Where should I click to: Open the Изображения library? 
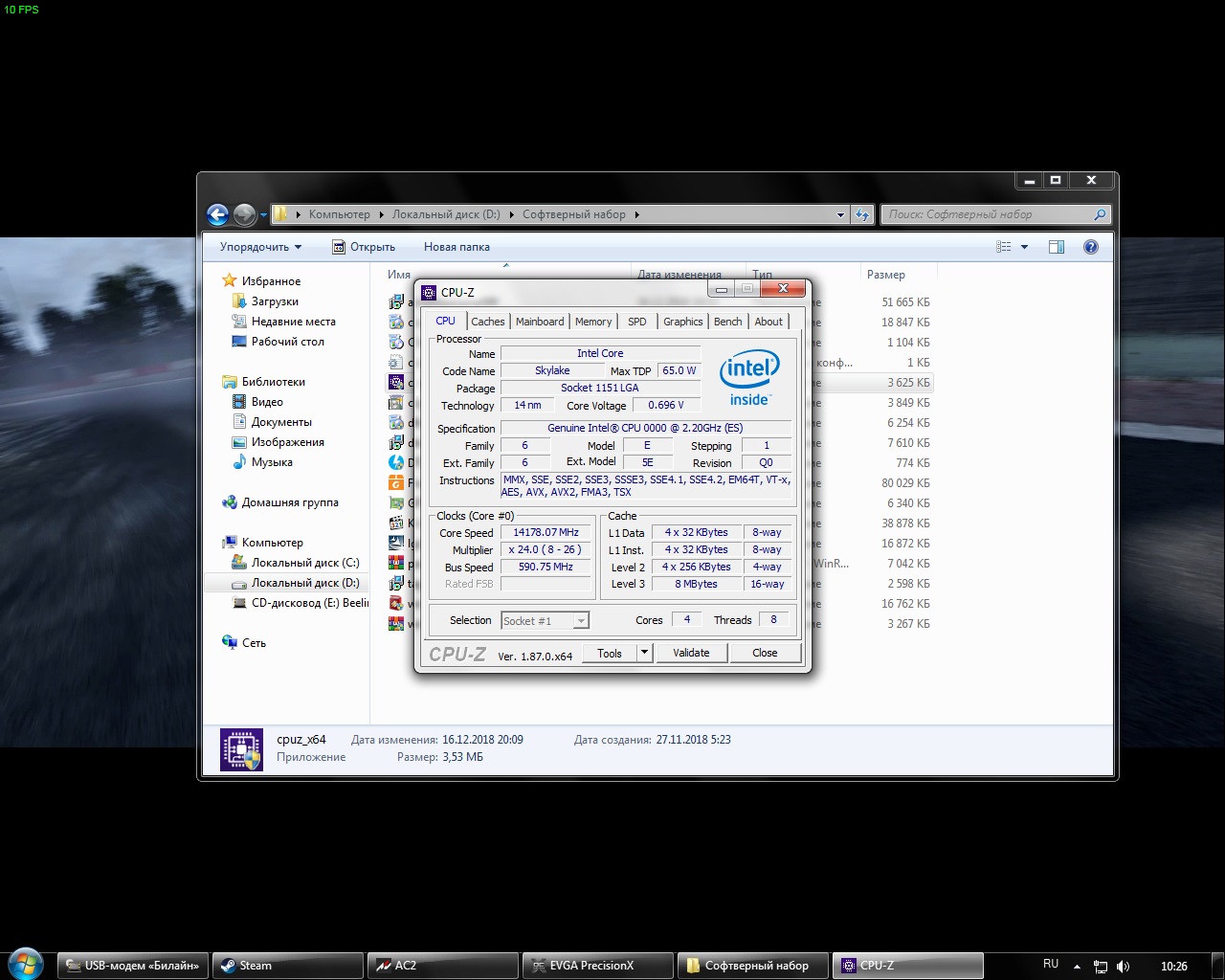pyautogui.click(x=287, y=442)
